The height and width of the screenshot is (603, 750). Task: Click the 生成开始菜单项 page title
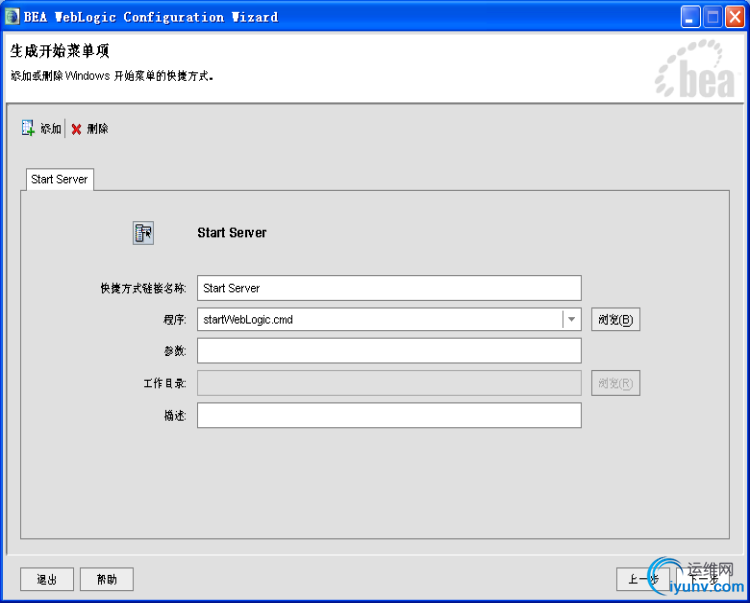coord(60,51)
